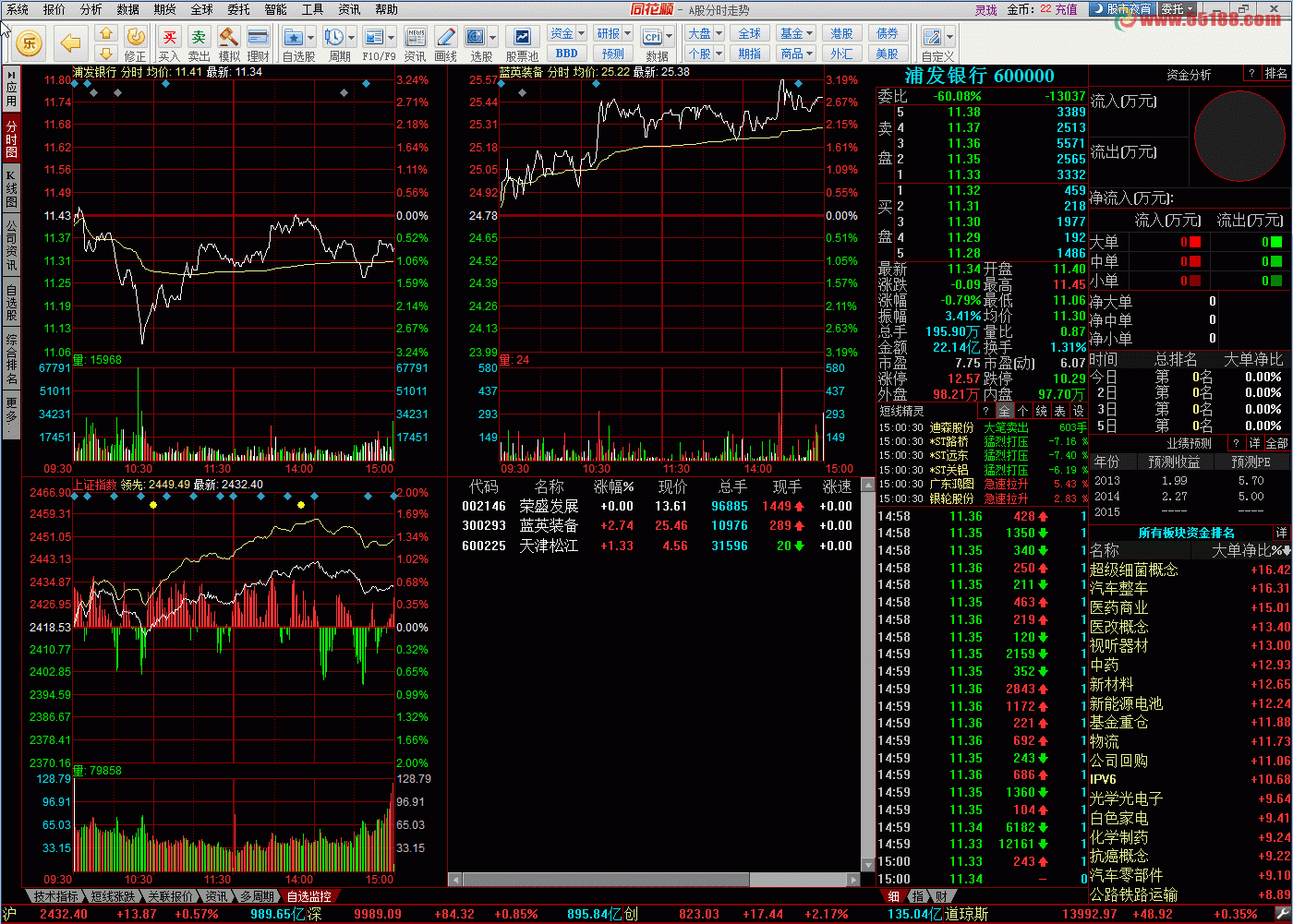Image resolution: width=1293 pixels, height=924 pixels.
Task: Click the 周期 clock icon
Action: (x=333, y=37)
